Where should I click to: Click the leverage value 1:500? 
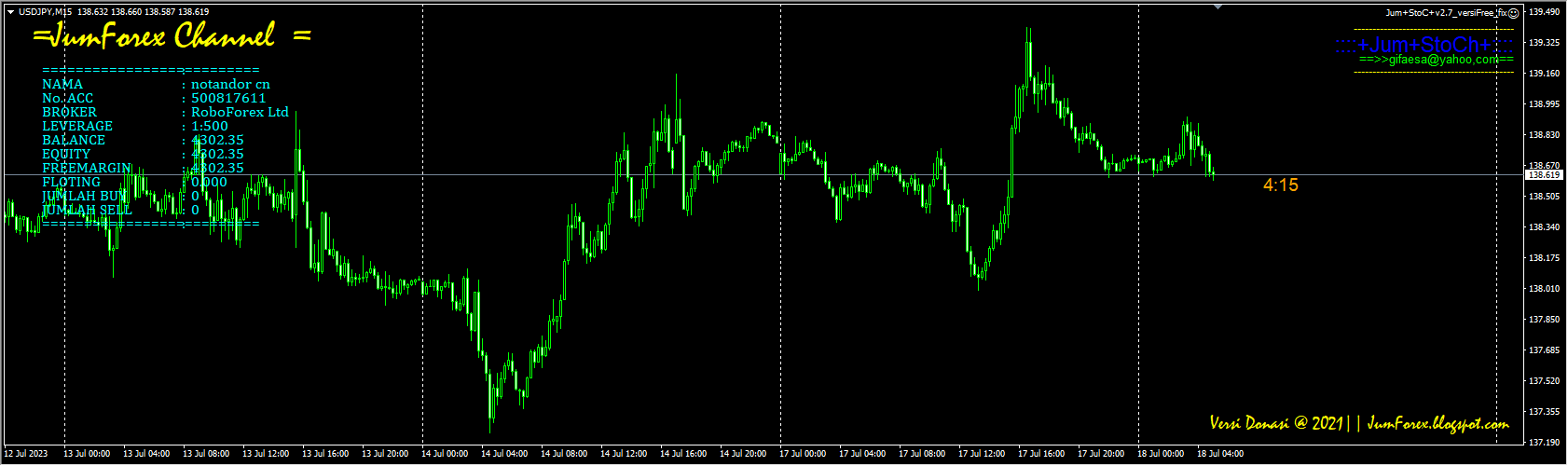(210, 126)
